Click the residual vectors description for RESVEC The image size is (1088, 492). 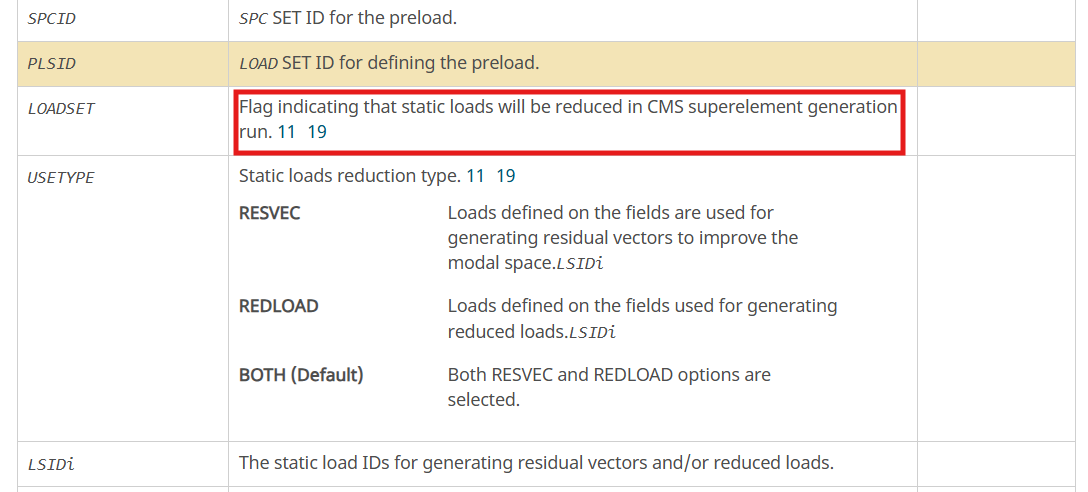622,238
